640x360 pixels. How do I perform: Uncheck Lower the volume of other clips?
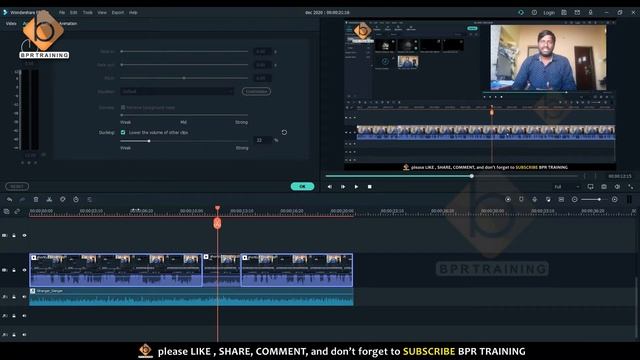coord(123,132)
